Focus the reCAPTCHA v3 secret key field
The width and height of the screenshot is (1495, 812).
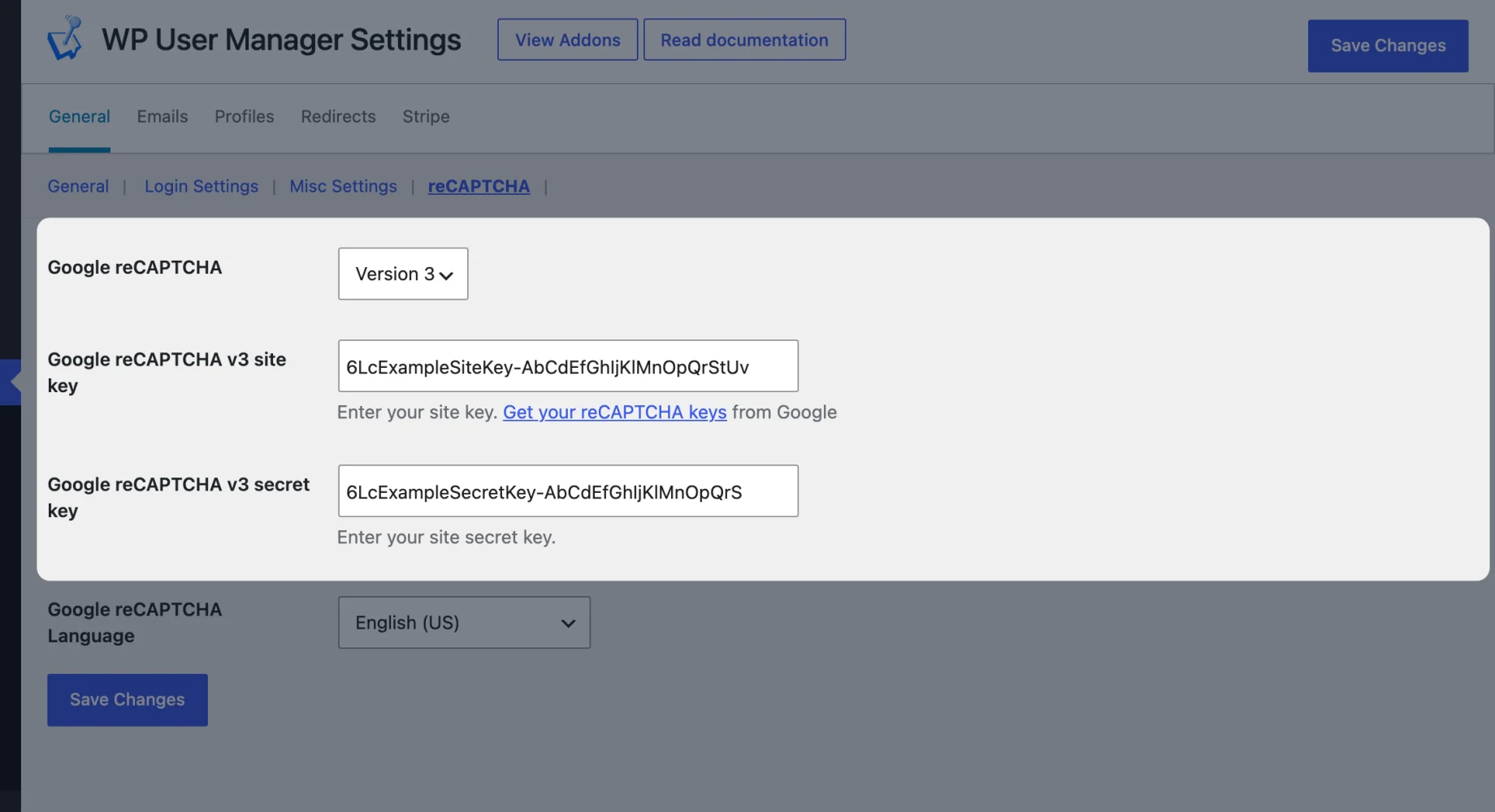(x=568, y=491)
